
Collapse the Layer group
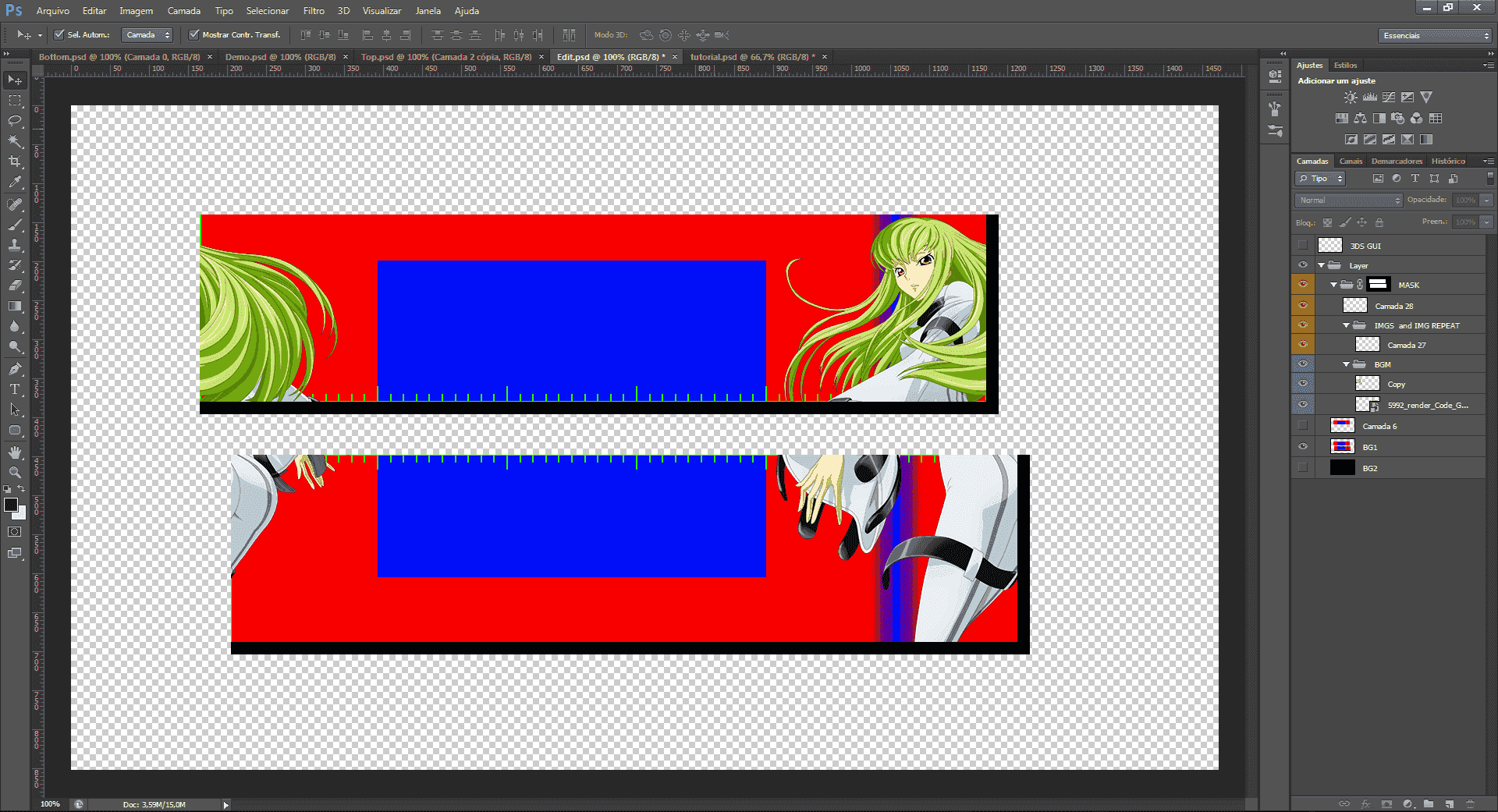pos(1322,265)
